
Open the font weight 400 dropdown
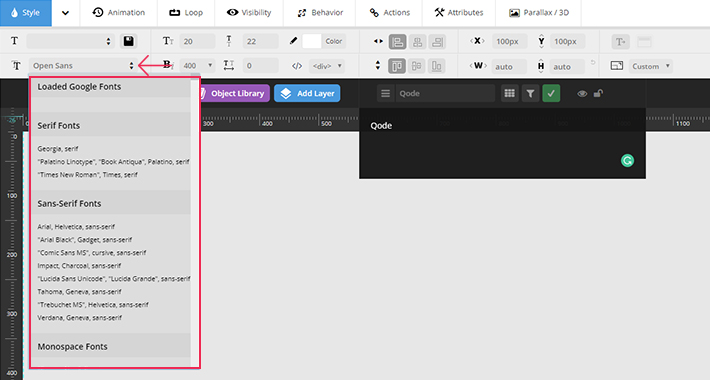tap(197, 66)
